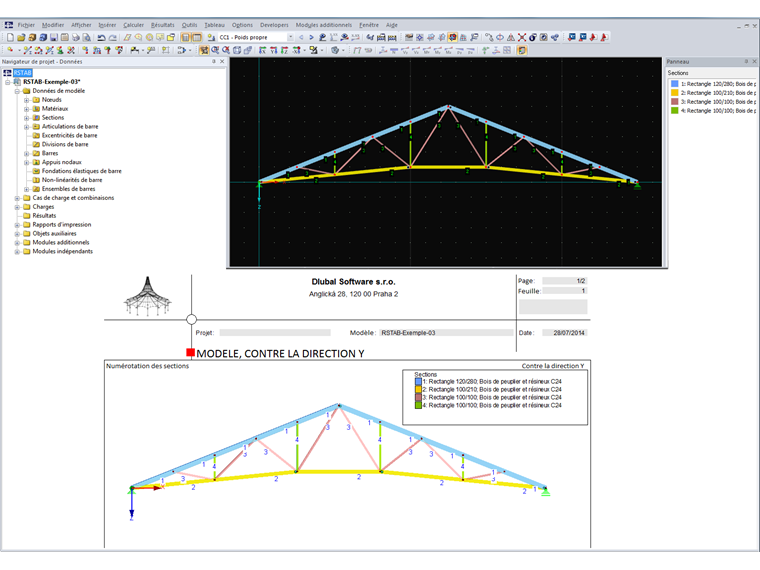The height and width of the screenshot is (570, 760).
Task: Click the red X delete icon in toolbar
Action: 522,37
